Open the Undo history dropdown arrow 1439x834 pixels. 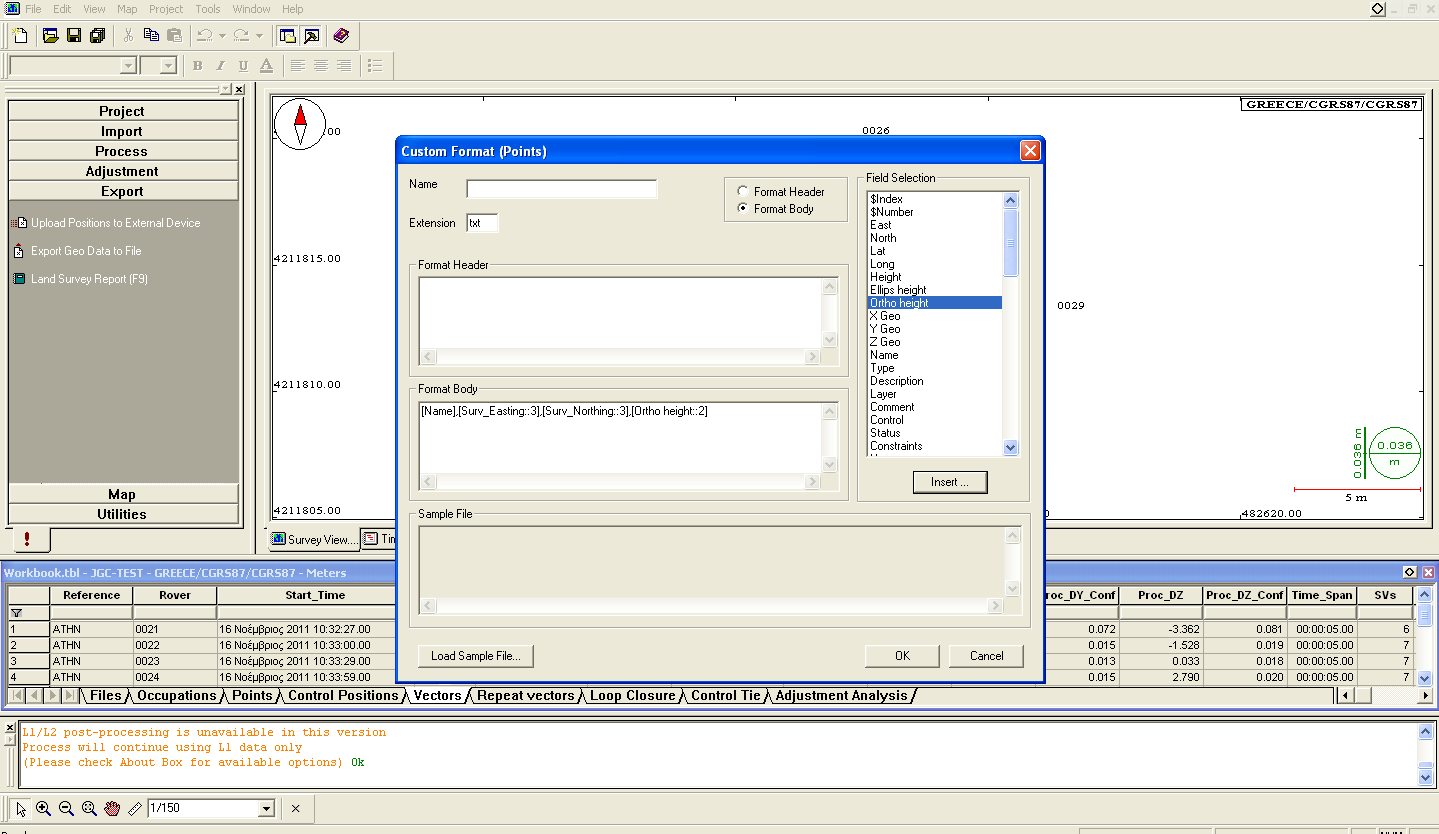pyautogui.click(x=222, y=36)
